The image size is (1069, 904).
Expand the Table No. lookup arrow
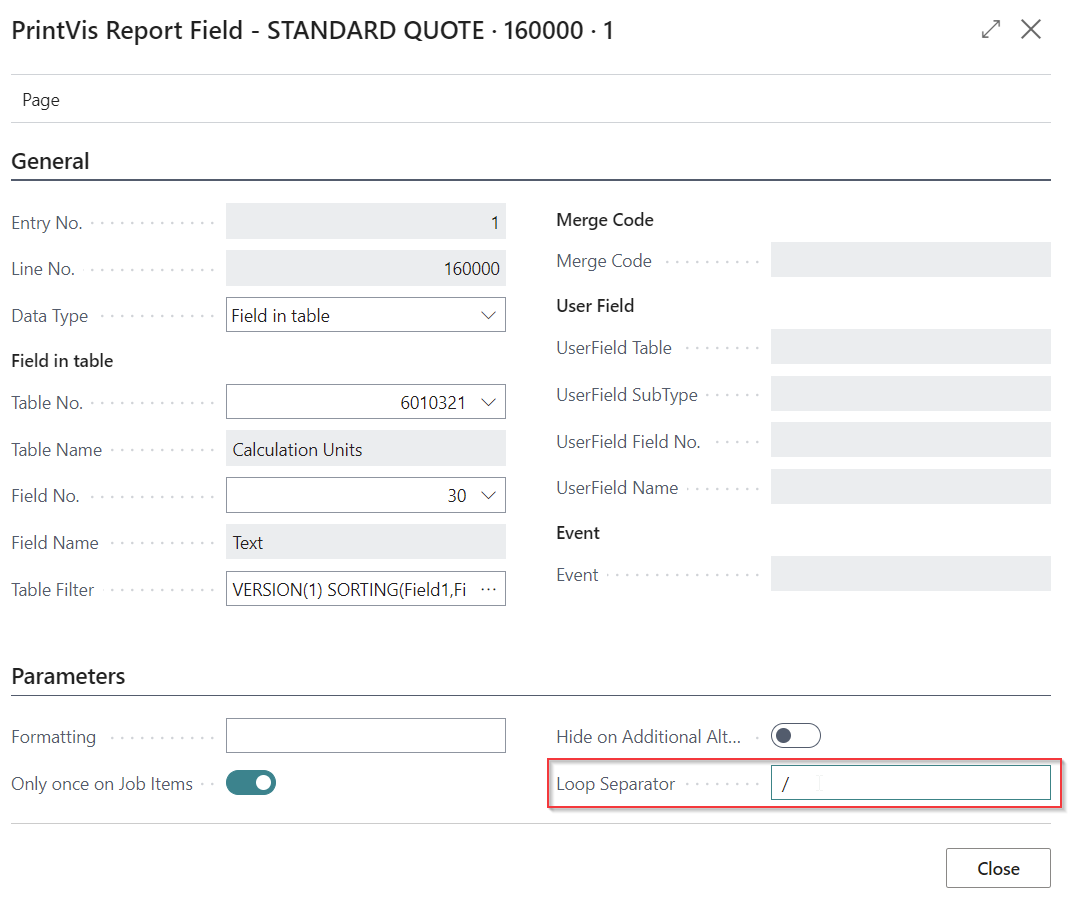[x=488, y=402]
